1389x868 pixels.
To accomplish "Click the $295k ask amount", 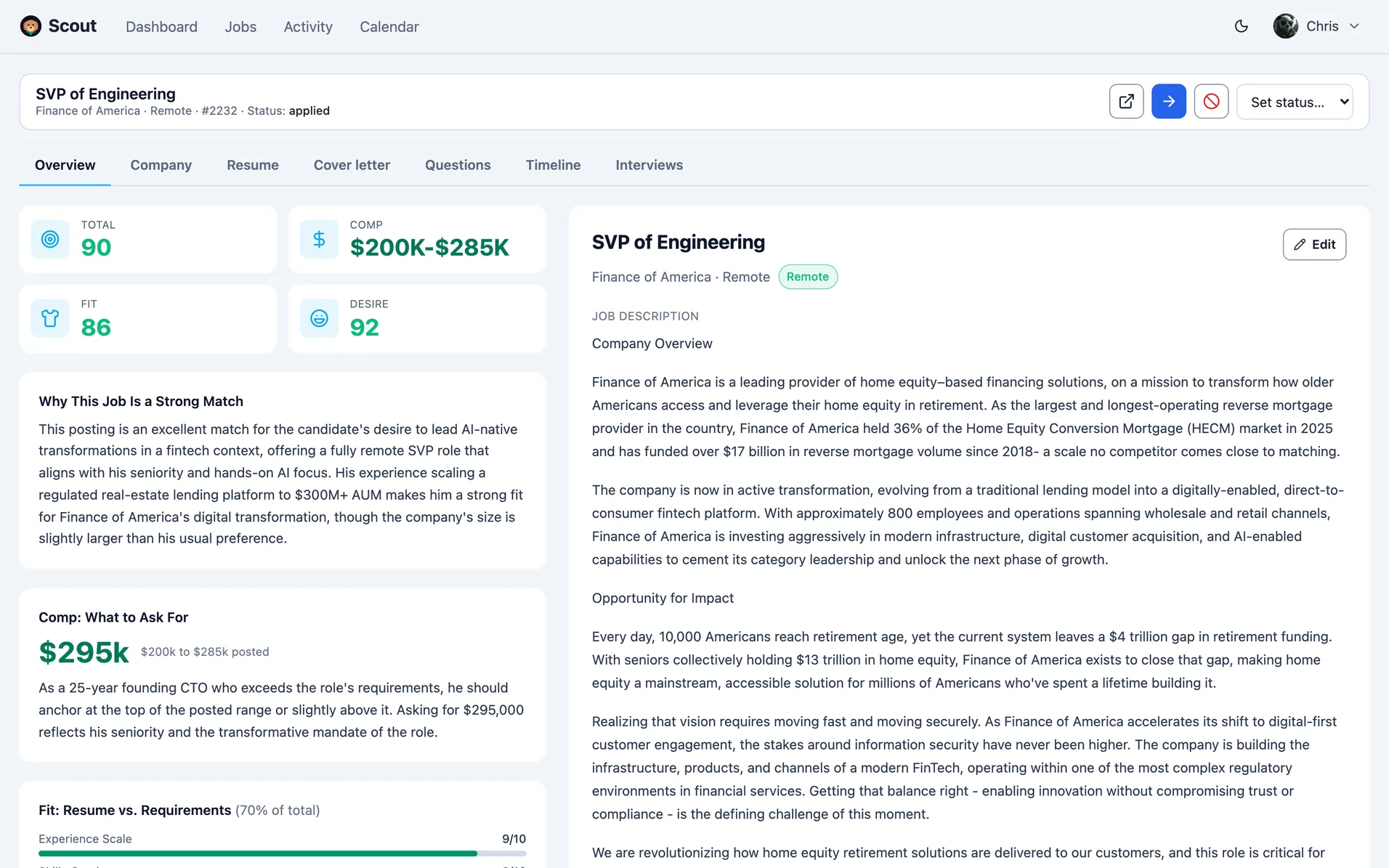I will click(x=84, y=652).
